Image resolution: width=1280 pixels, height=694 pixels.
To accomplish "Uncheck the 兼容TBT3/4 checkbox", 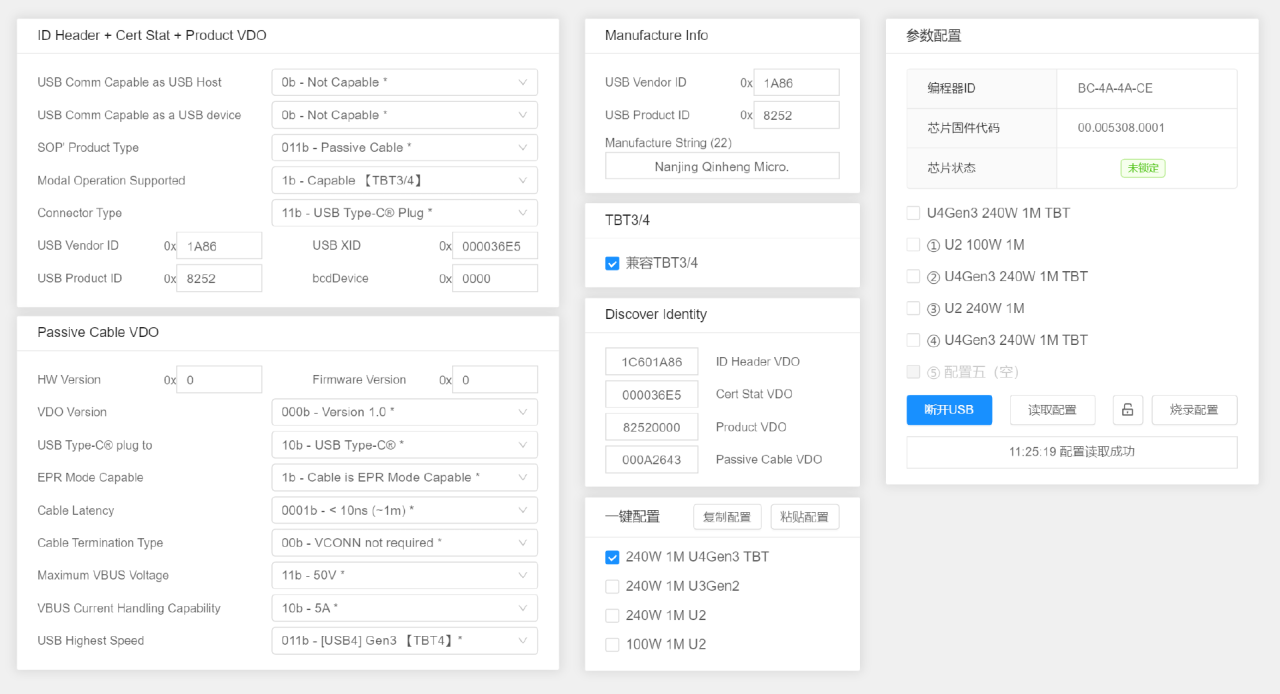I will (612, 263).
